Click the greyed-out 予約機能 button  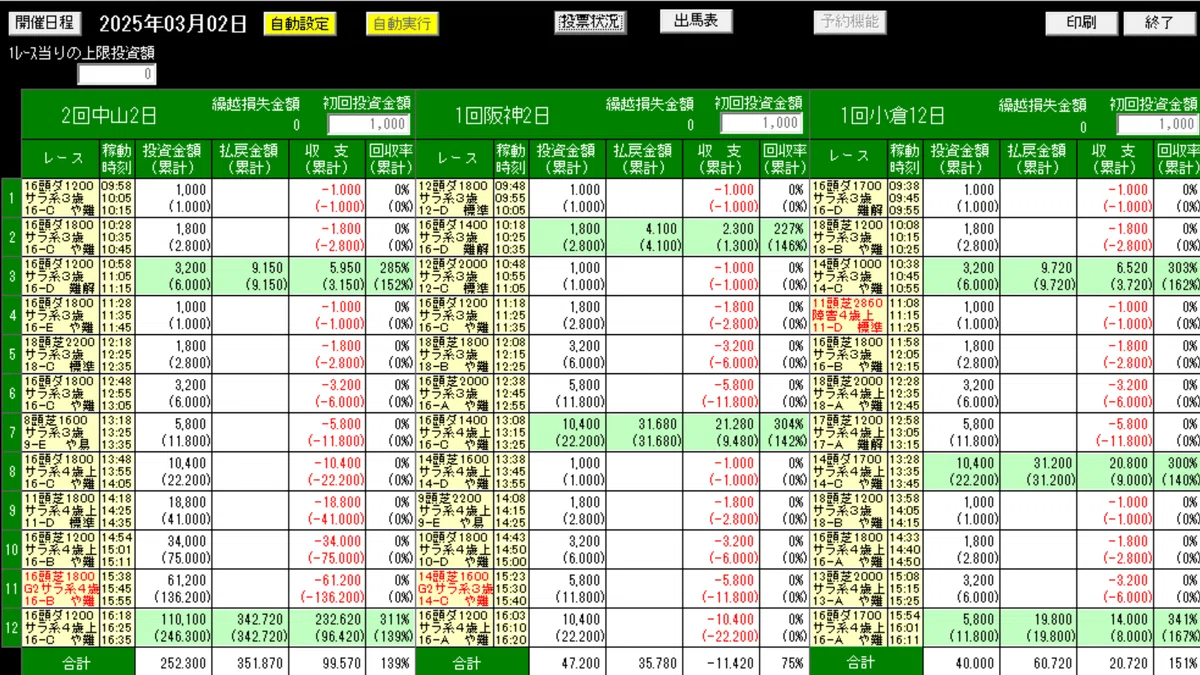click(x=849, y=21)
